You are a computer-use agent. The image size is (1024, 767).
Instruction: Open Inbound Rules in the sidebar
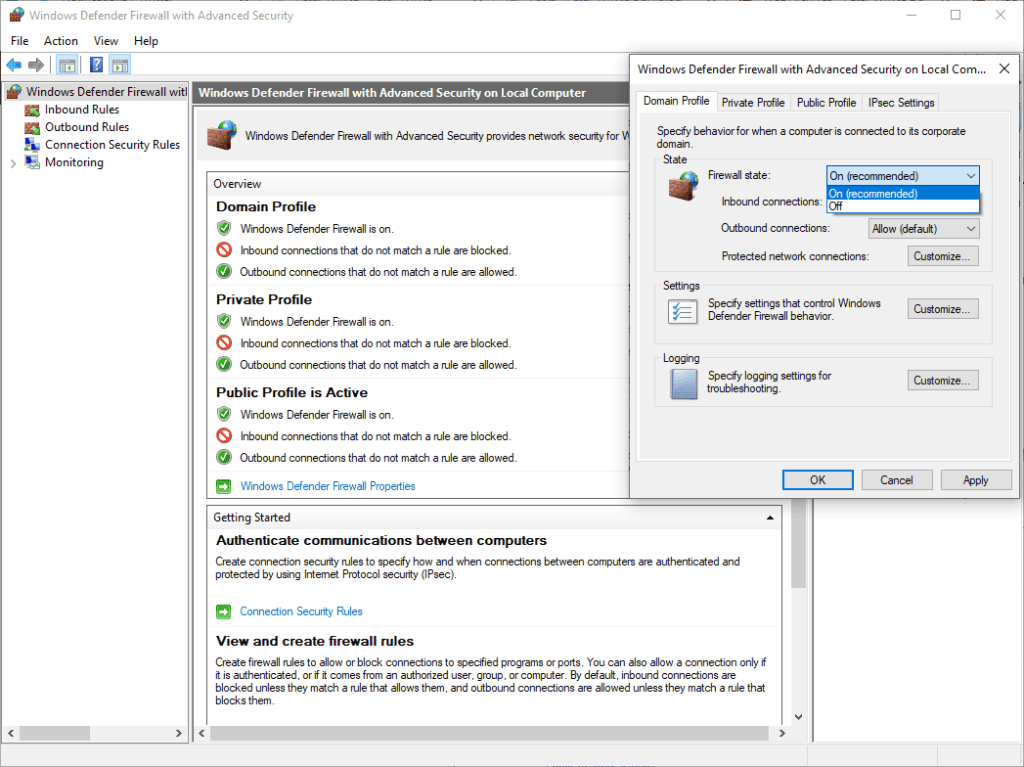click(x=80, y=109)
